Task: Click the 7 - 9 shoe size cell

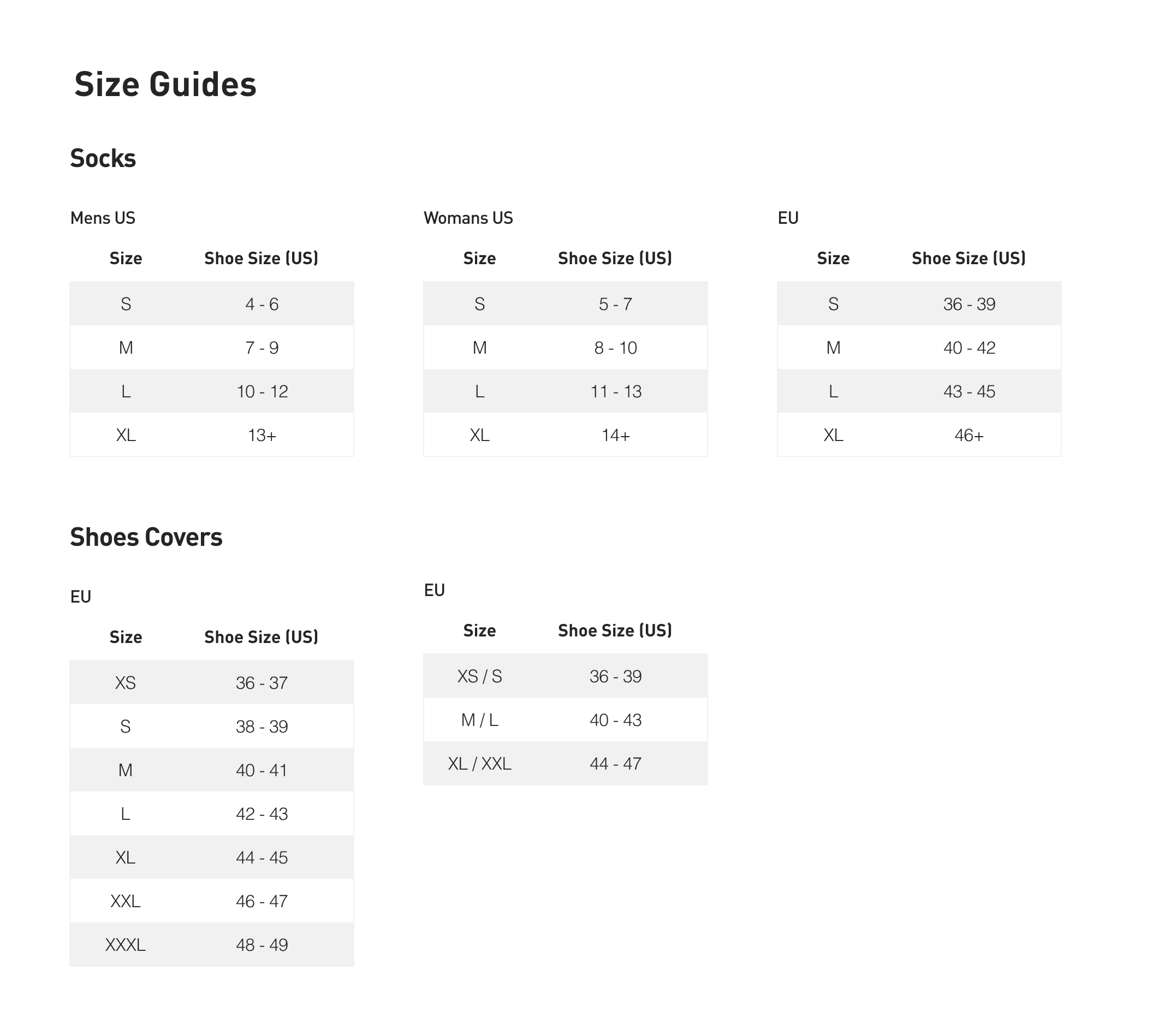Action: tap(262, 348)
